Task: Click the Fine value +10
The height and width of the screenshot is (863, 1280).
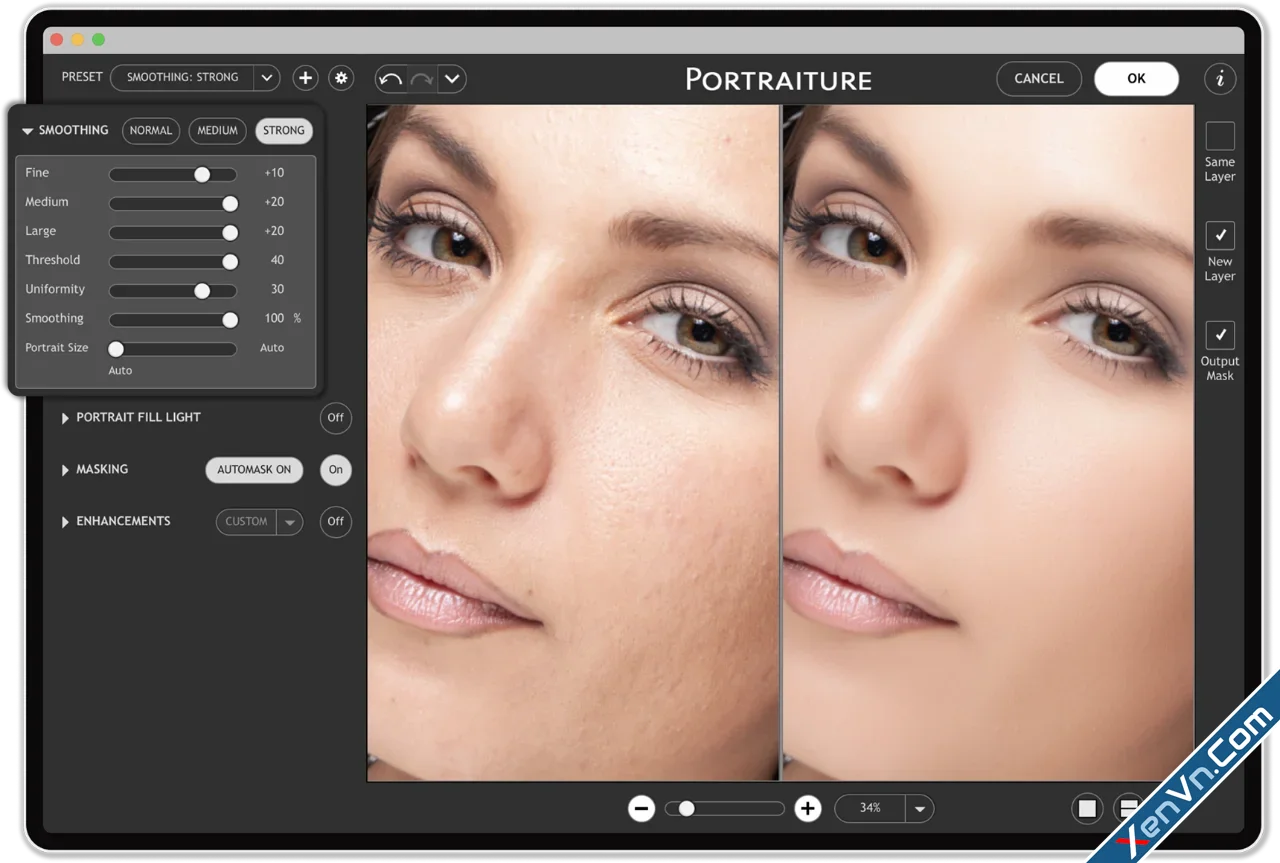Action: click(x=274, y=173)
